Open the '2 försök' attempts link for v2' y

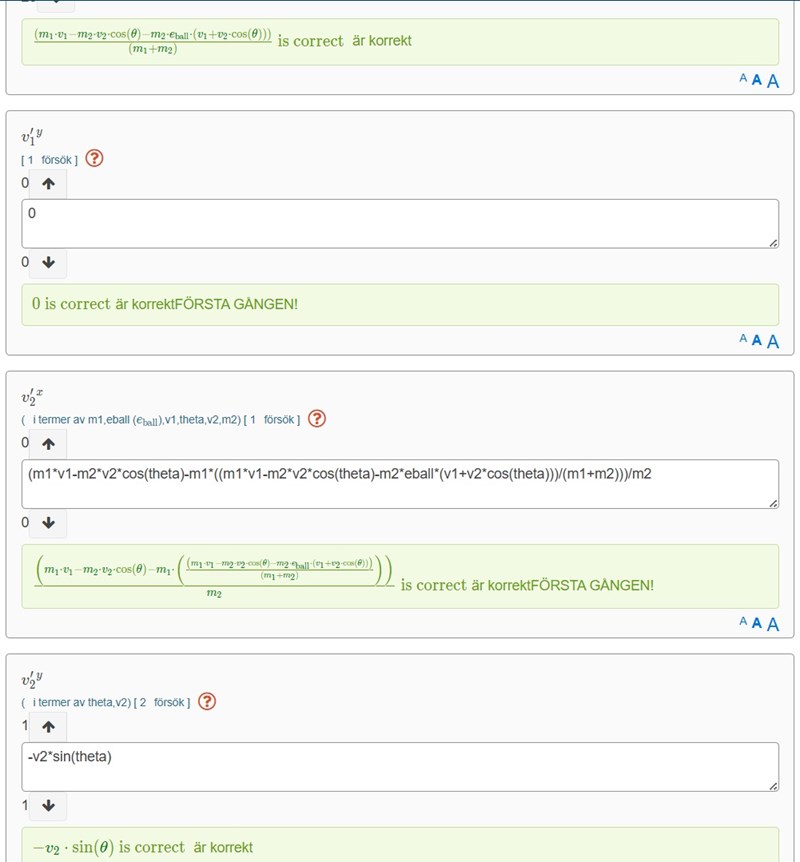coord(161,703)
